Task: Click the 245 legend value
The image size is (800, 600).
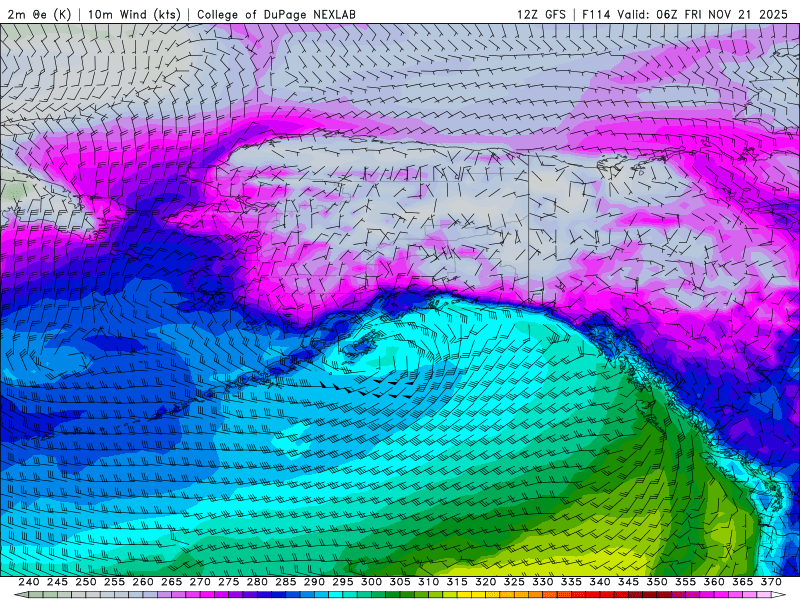Action: (x=57, y=582)
